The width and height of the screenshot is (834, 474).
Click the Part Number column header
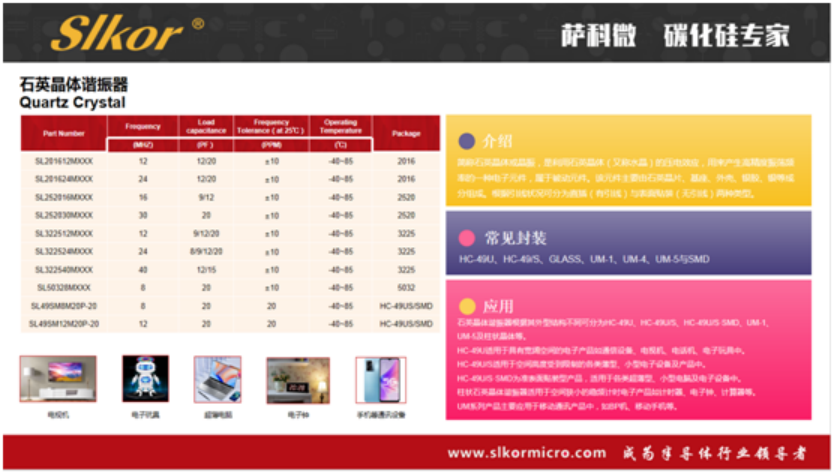pyautogui.click(x=64, y=134)
